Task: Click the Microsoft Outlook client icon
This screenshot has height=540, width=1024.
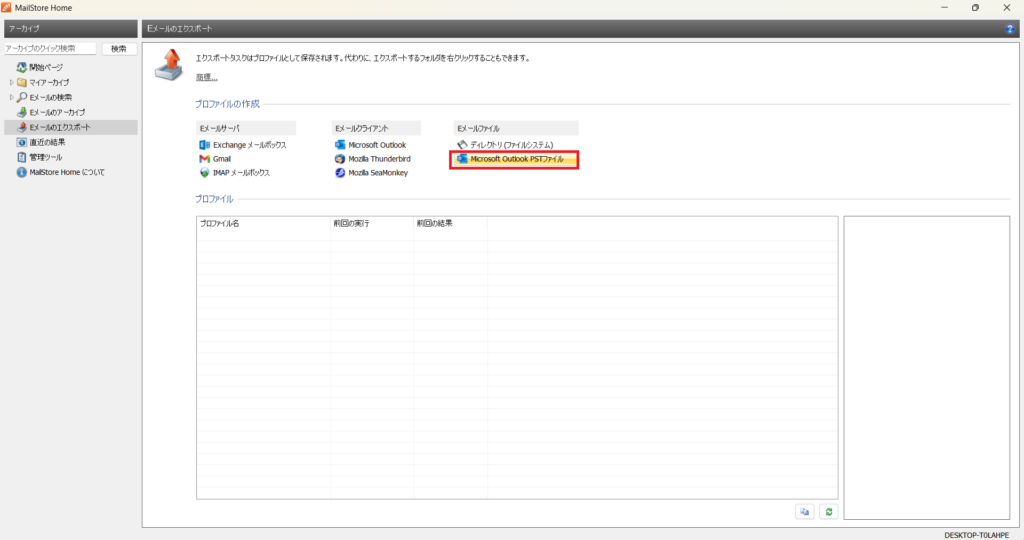Action: pyautogui.click(x=340, y=145)
